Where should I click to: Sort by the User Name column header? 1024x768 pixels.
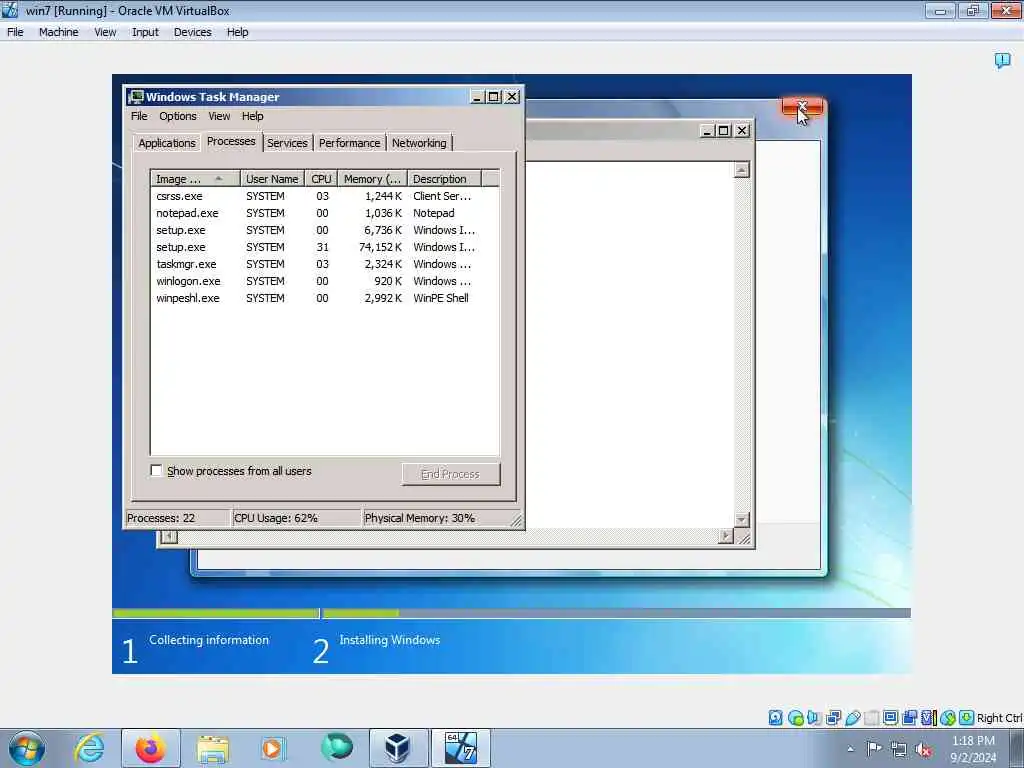coord(272,179)
